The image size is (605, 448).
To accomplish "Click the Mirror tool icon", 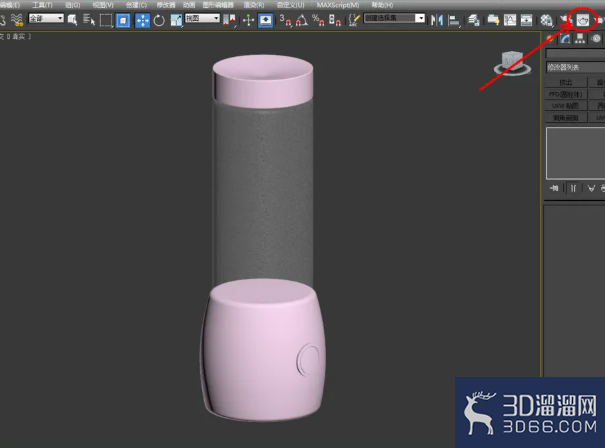I will 437,20.
